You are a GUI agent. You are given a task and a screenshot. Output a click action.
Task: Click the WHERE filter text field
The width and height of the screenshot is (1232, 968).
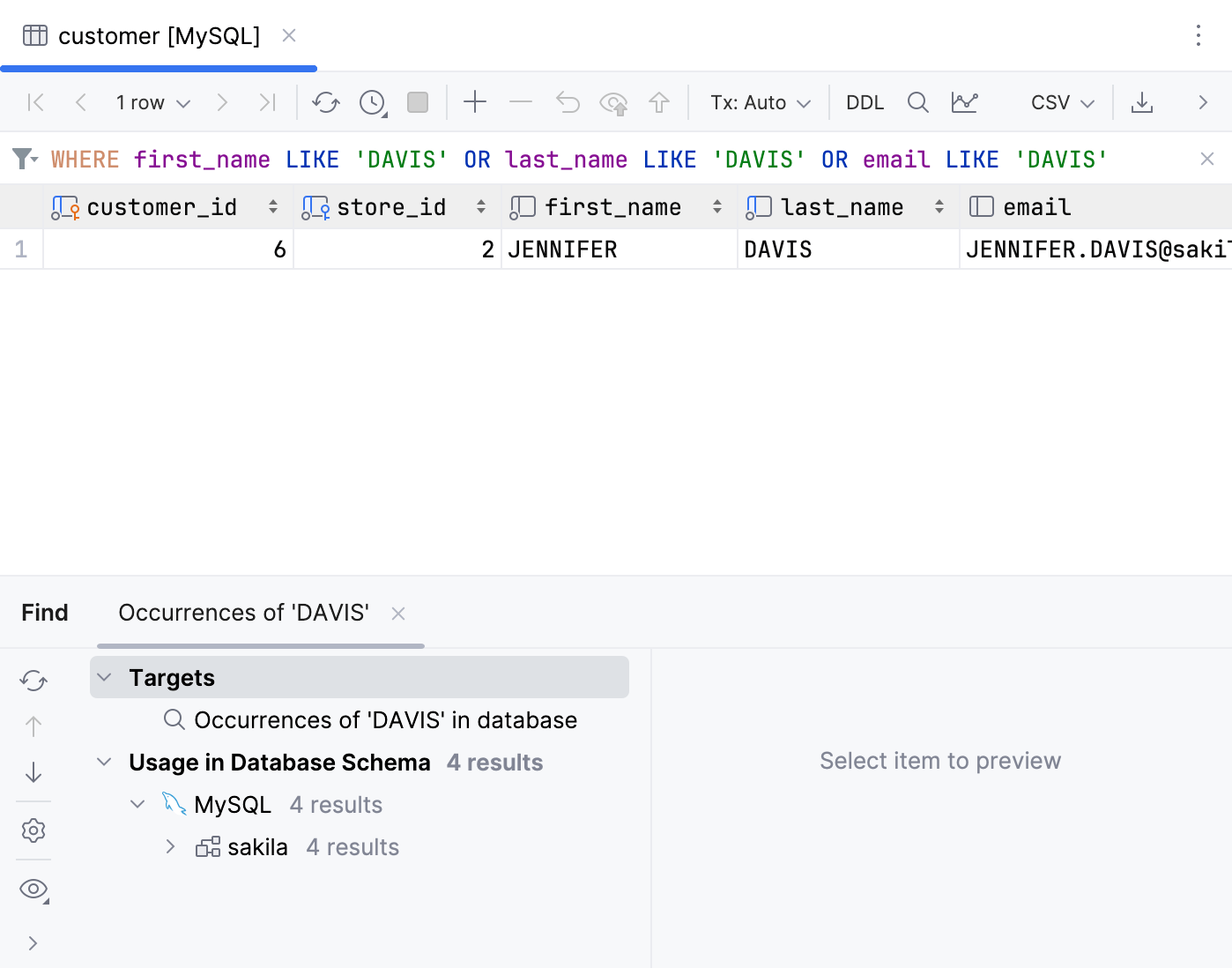617,160
